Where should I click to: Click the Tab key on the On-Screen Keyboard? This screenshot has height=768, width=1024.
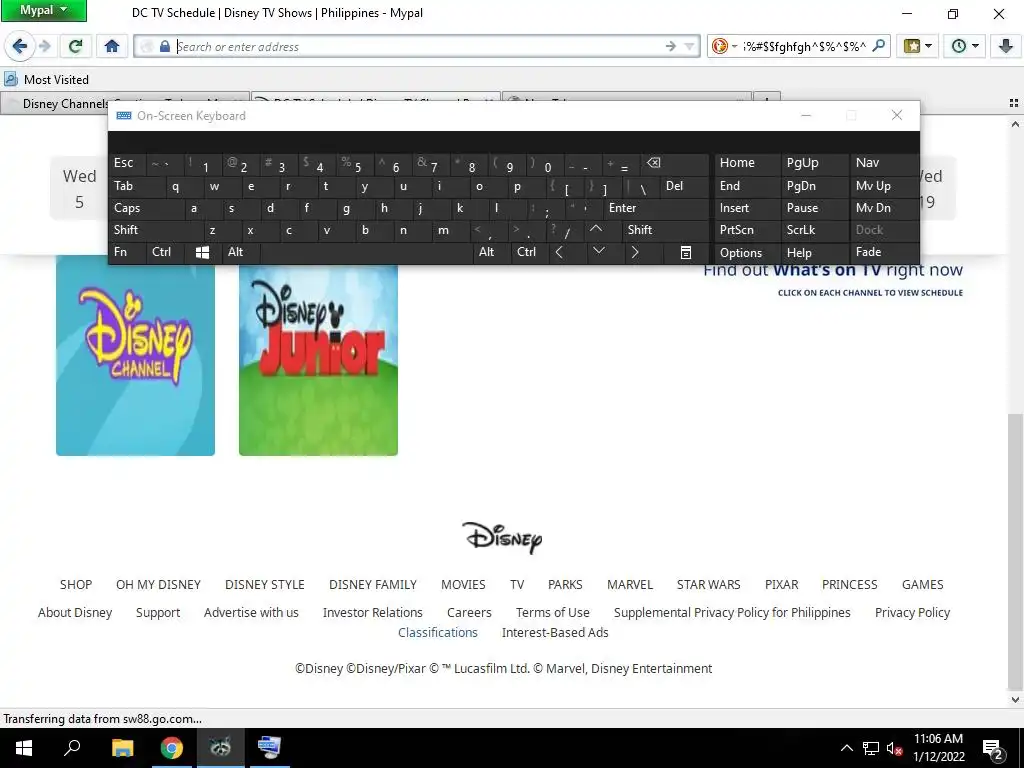(136, 186)
